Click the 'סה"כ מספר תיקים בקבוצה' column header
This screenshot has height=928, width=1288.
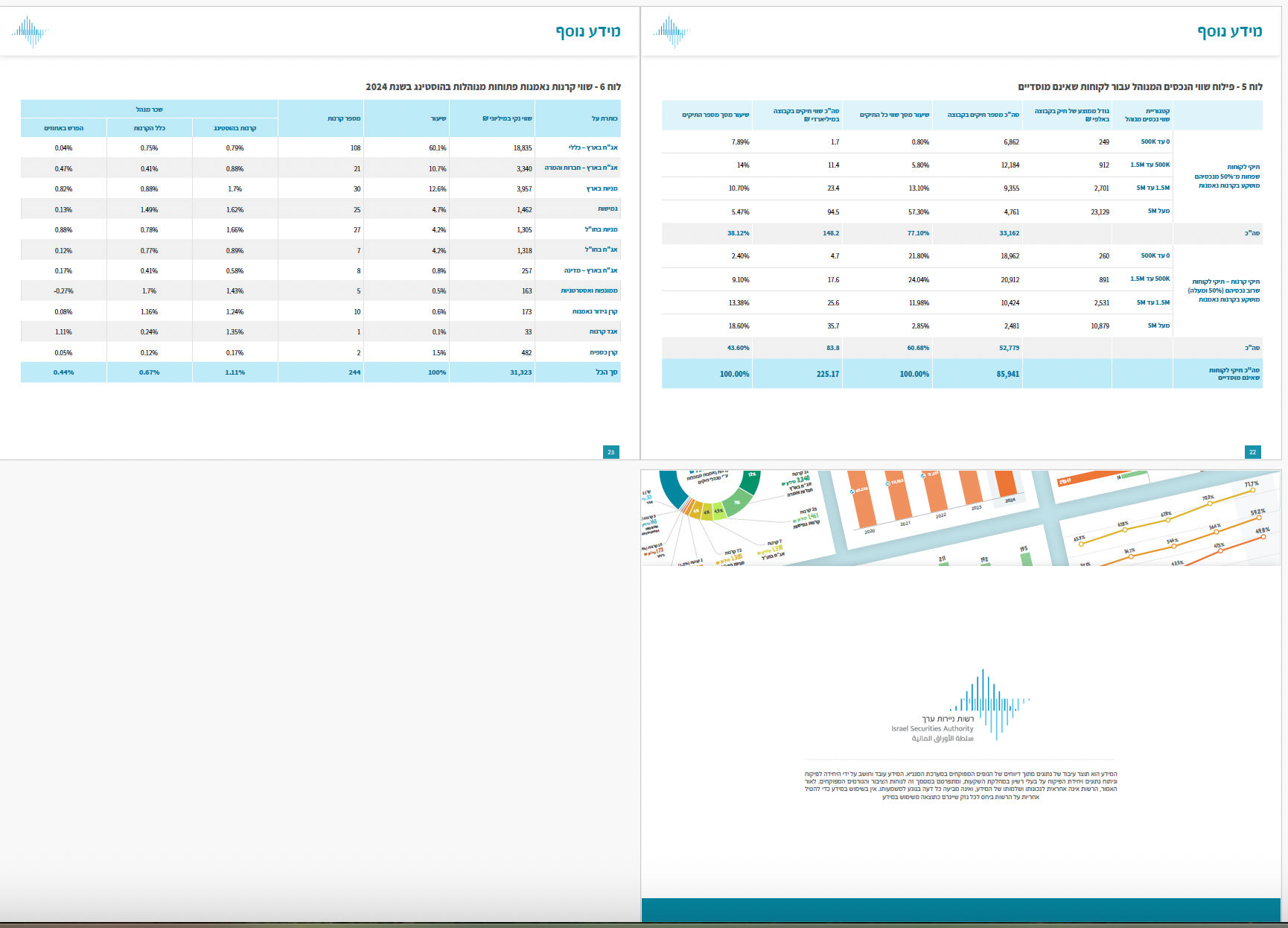(983, 115)
